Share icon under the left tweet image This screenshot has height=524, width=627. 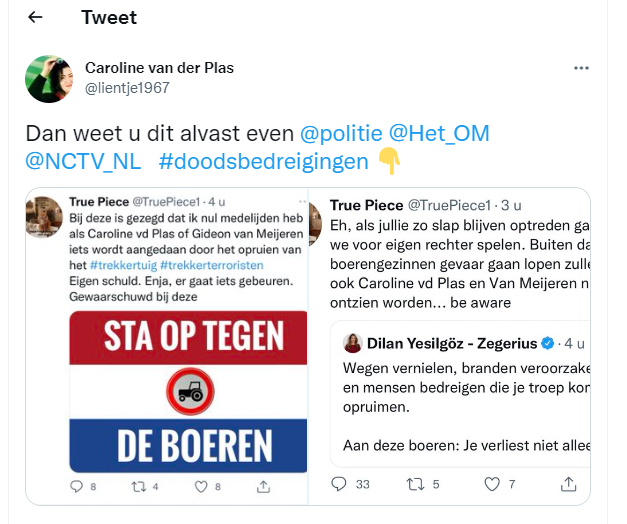click(263, 485)
